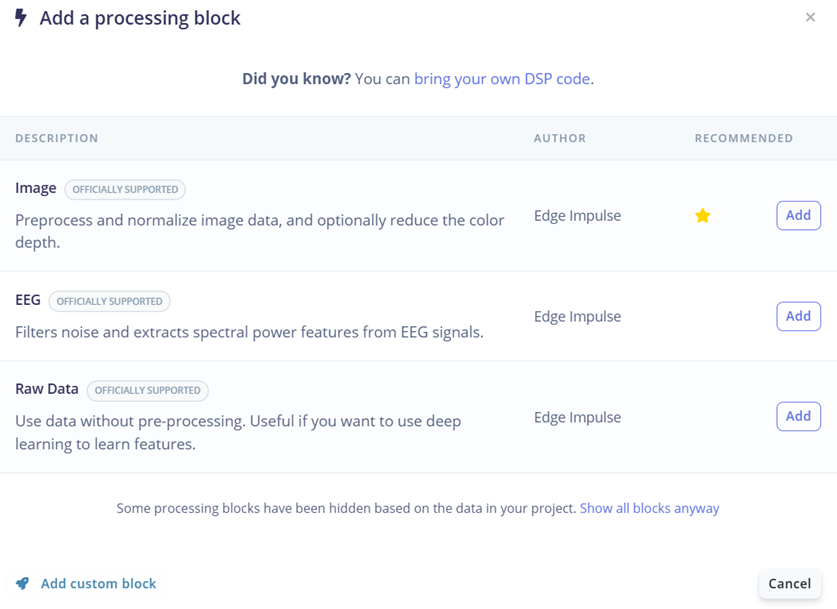Add the EEG processing block
The width and height of the screenshot is (837, 609).
tap(798, 317)
